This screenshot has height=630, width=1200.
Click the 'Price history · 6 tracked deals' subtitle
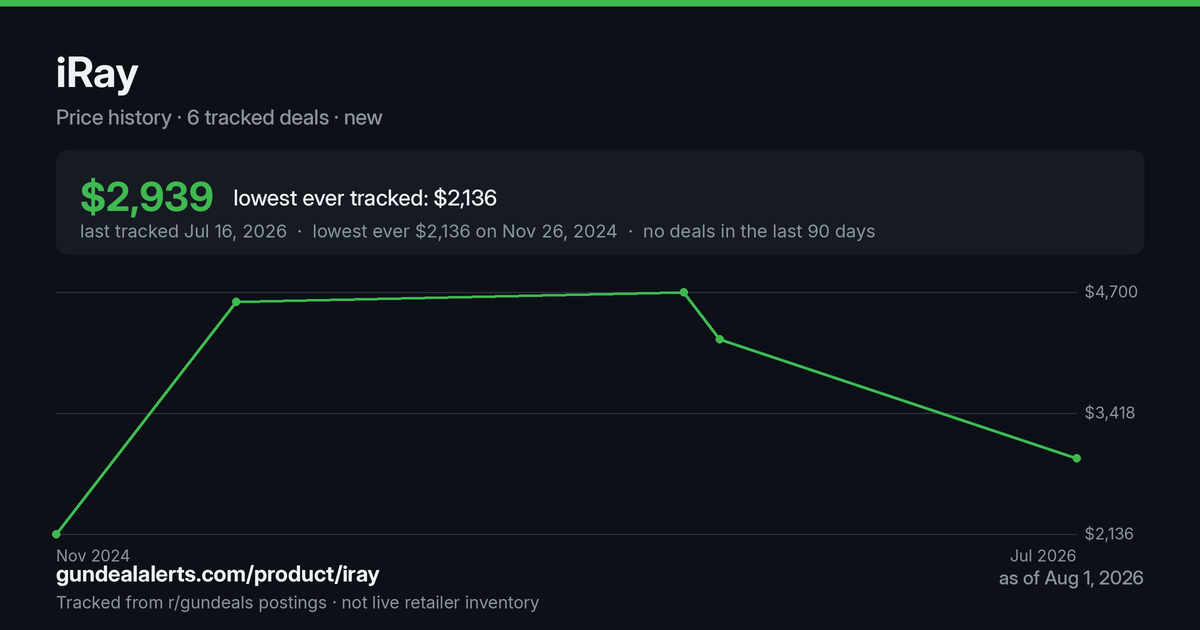tap(192, 117)
